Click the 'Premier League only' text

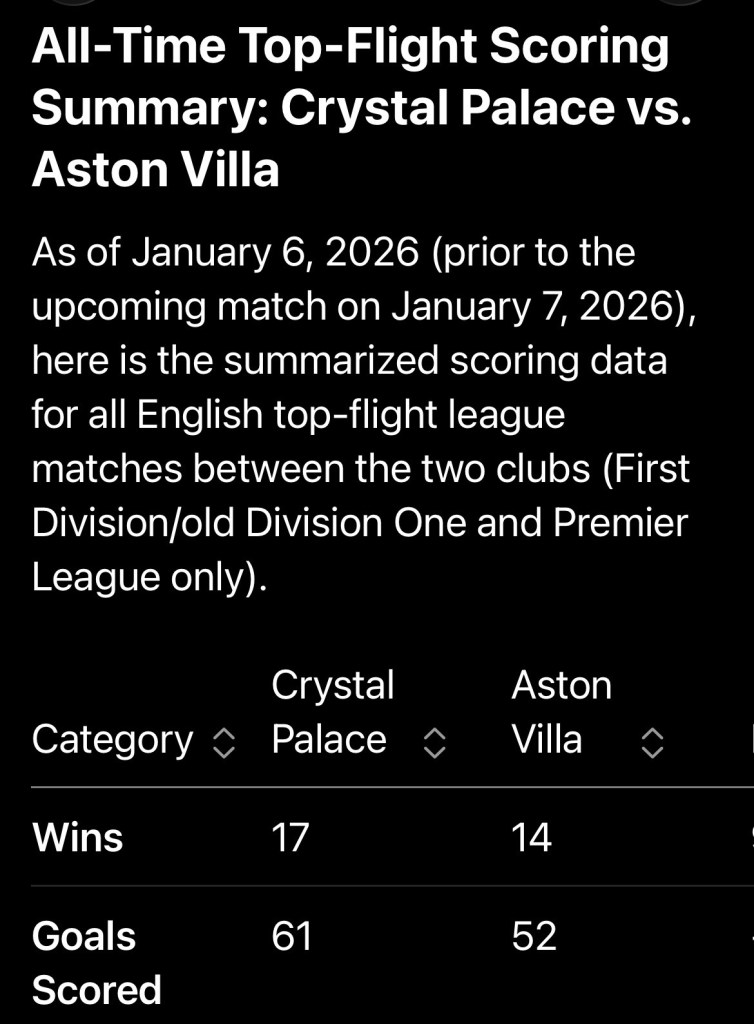coord(360,550)
